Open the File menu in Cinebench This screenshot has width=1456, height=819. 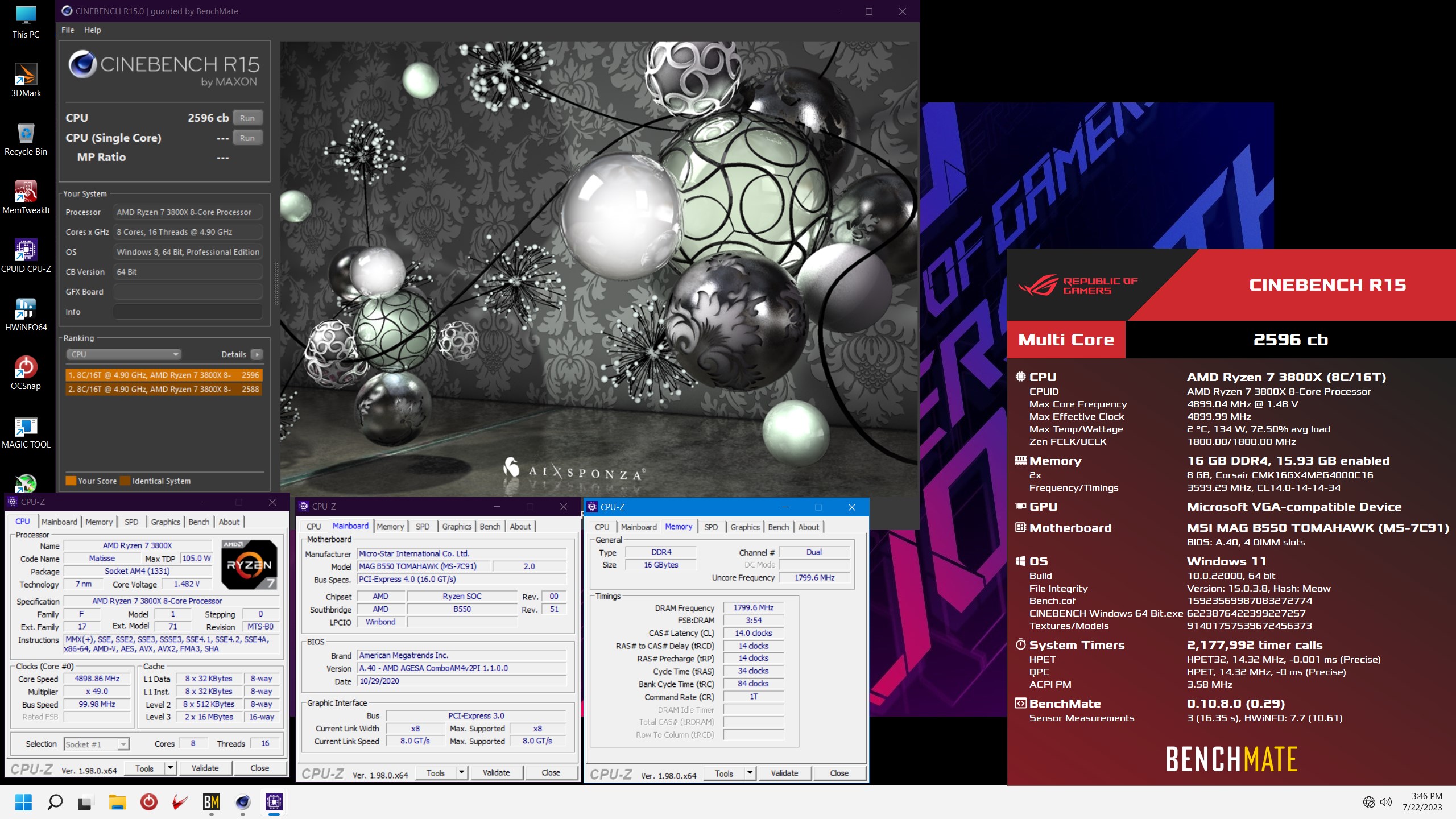pyautogui.click(x=68, y=30)
